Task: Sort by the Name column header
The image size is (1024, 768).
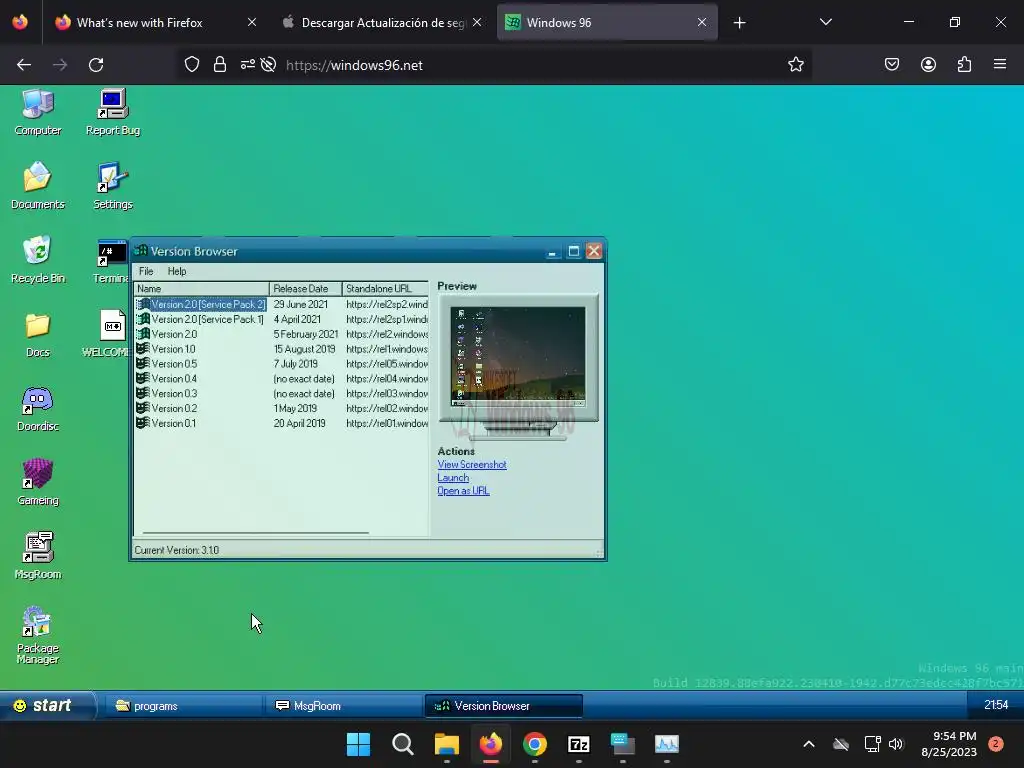Action: click(201, 289)
